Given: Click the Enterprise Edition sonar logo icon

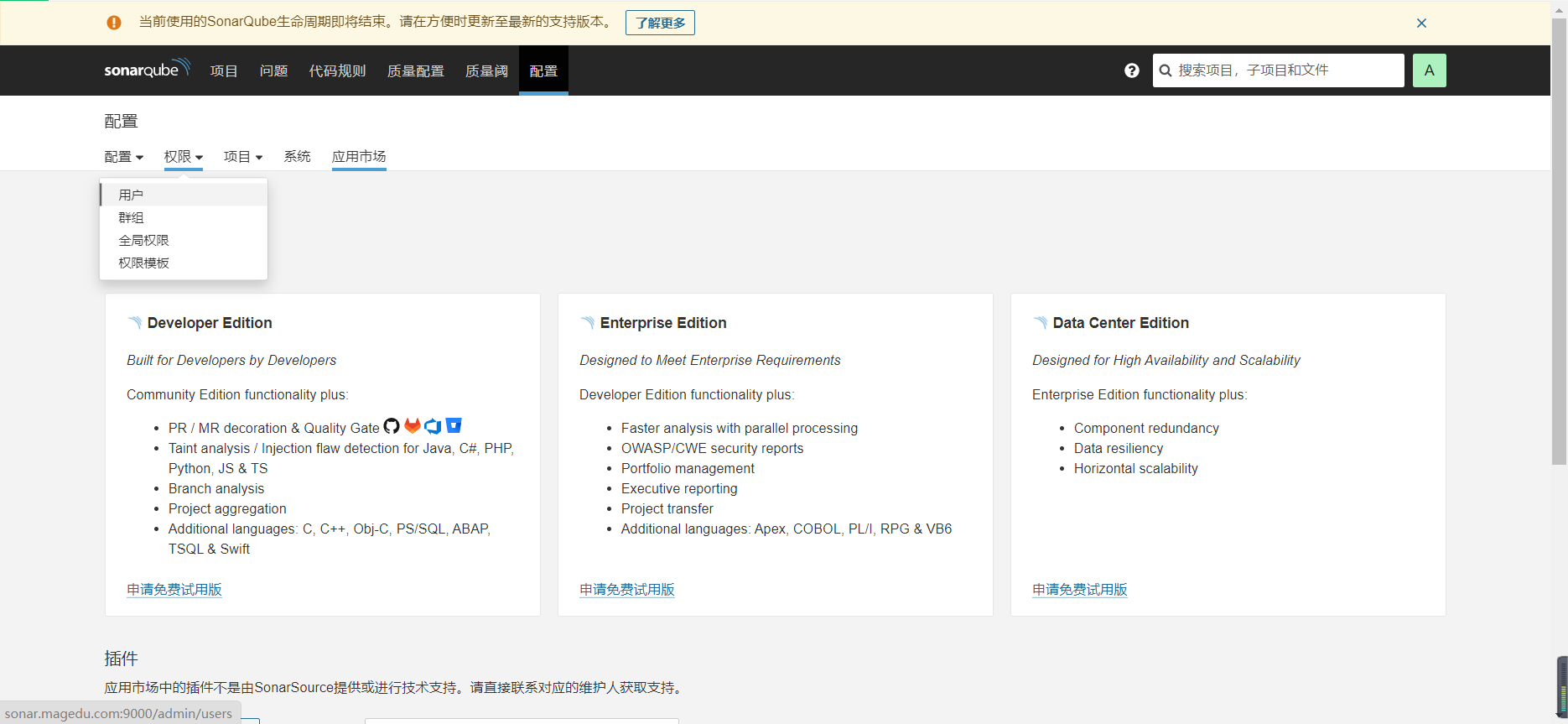Looking at the screenshot, I should pos(587,323).
